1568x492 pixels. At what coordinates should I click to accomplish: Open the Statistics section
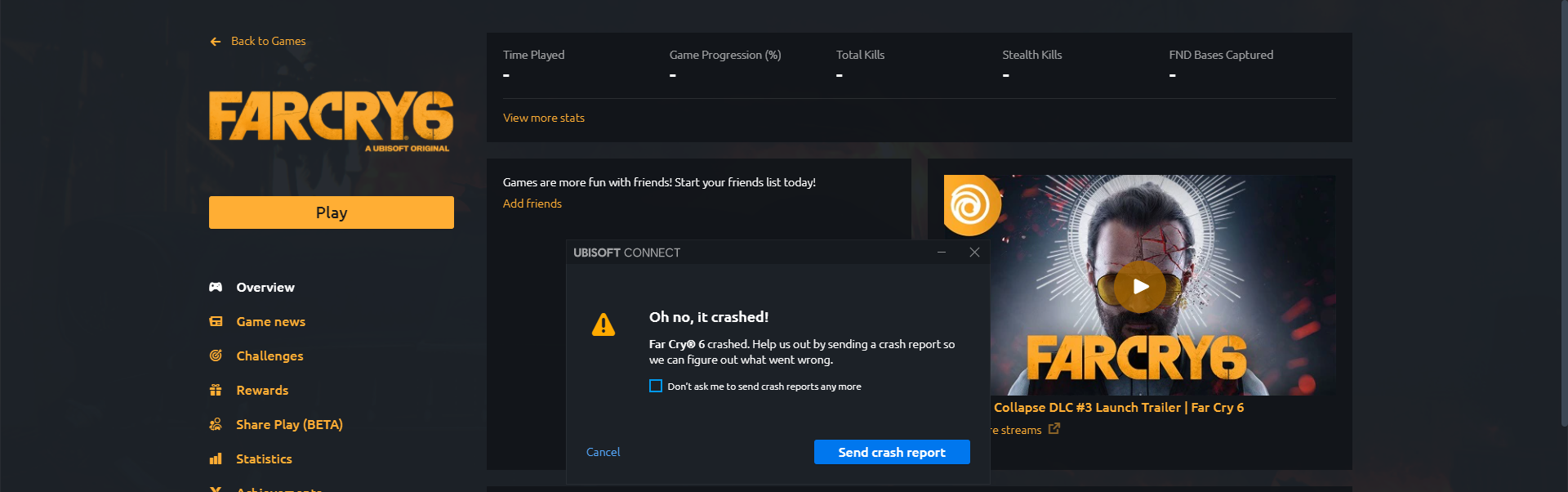point(264,458)
